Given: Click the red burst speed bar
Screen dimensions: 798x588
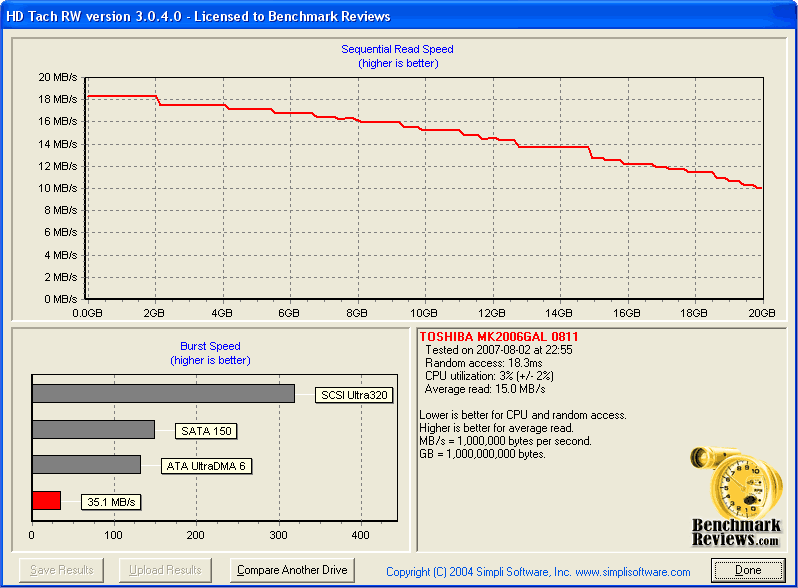Looking at the screenshot, I should pyautogui.click(x=46, y=500).
